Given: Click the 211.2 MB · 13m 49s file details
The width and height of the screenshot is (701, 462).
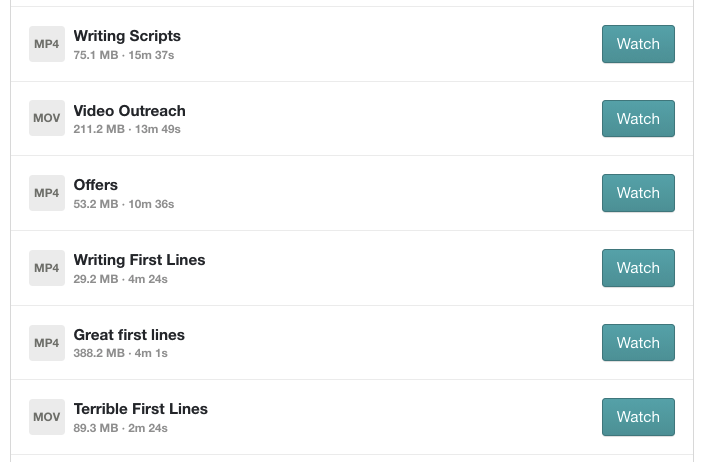Looking at the screenshot, I should point(127,129).
